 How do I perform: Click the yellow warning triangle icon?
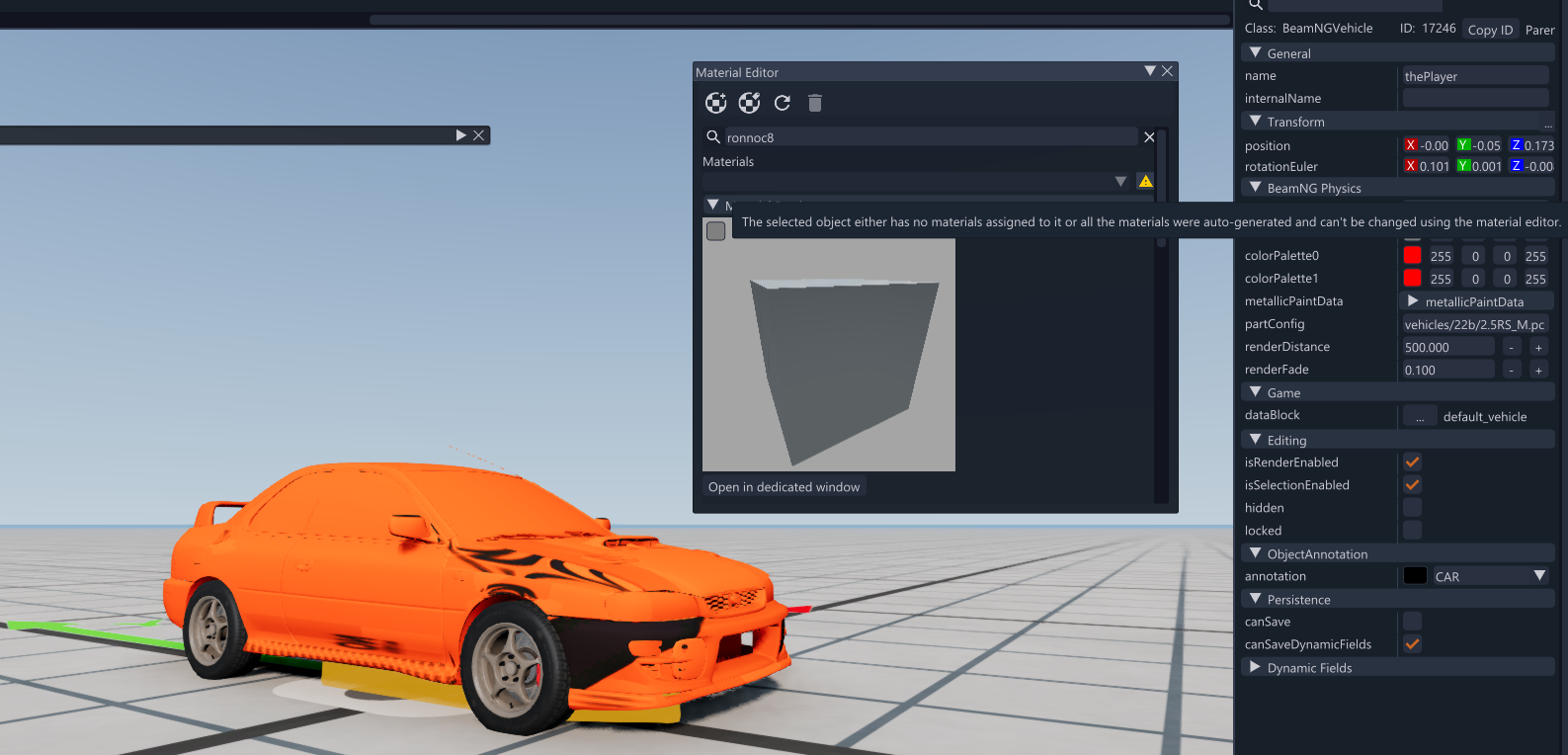pos(1146,181)
